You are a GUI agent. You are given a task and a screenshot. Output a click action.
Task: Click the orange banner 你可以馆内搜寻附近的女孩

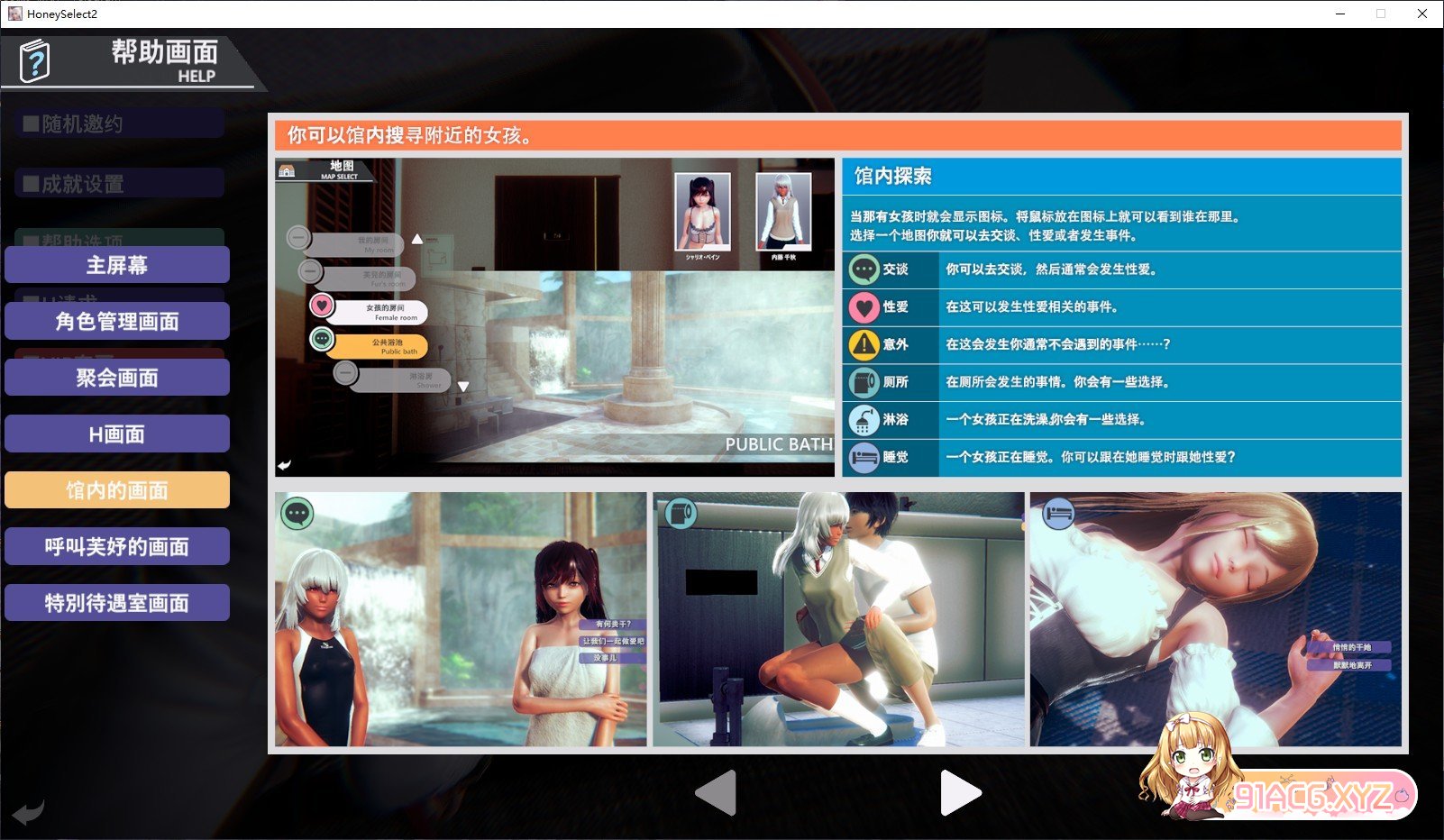(x=838, y=135)
